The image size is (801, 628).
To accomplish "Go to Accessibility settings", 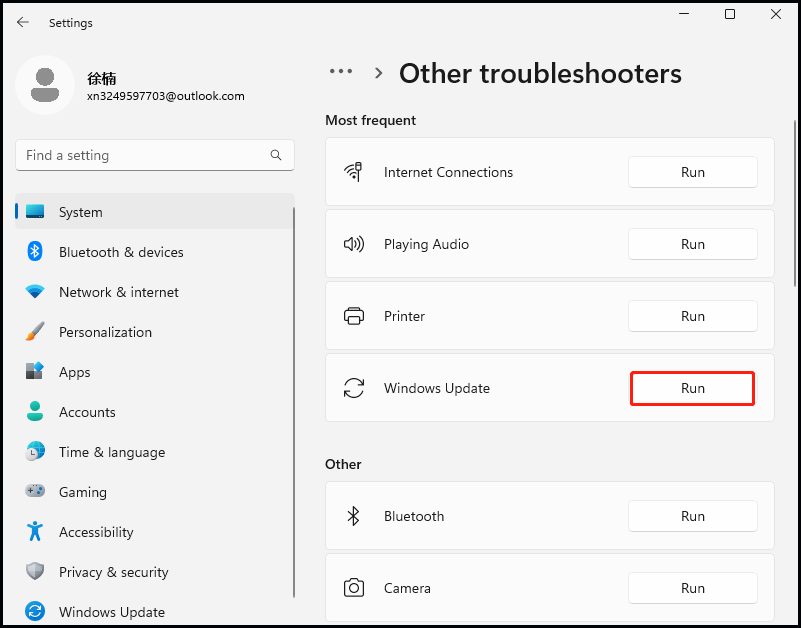I will coord(155,531).
